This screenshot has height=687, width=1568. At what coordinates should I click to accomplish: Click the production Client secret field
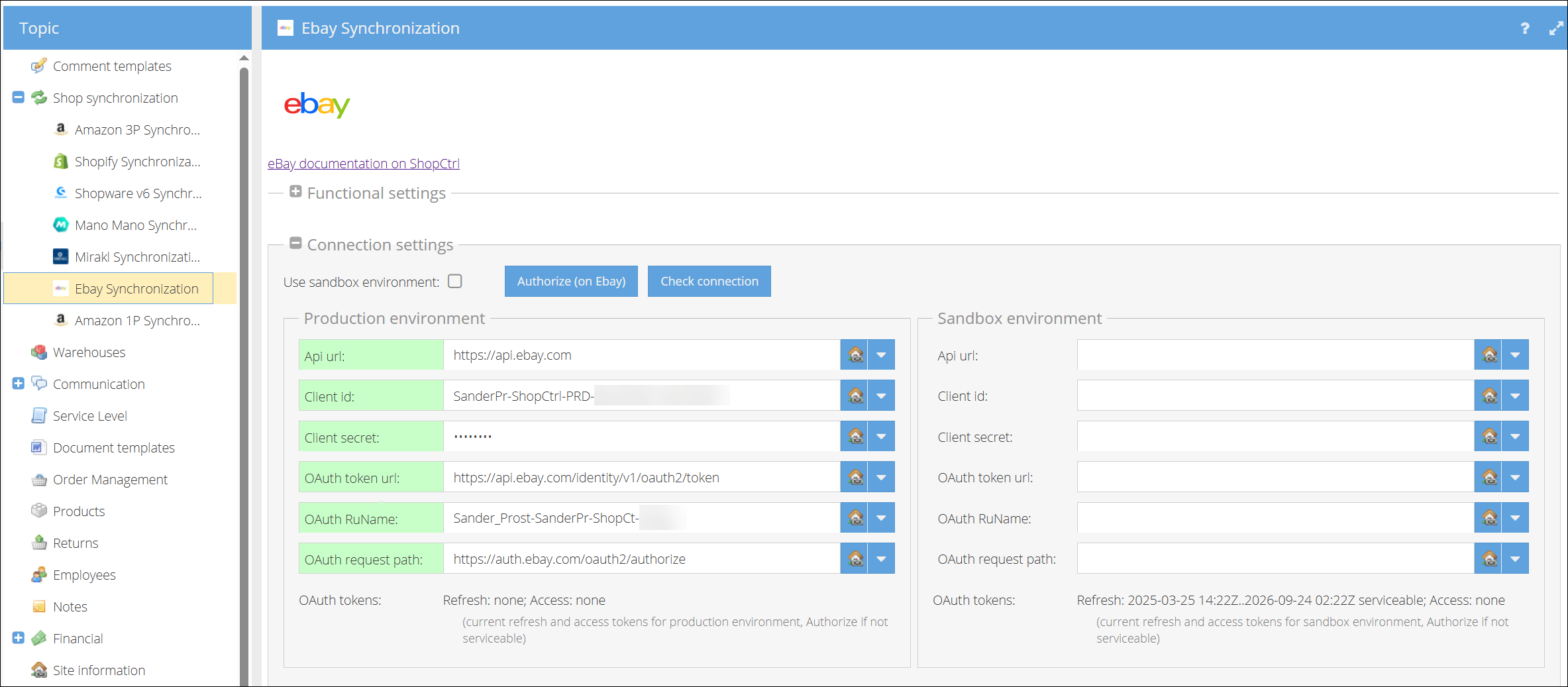642,437
